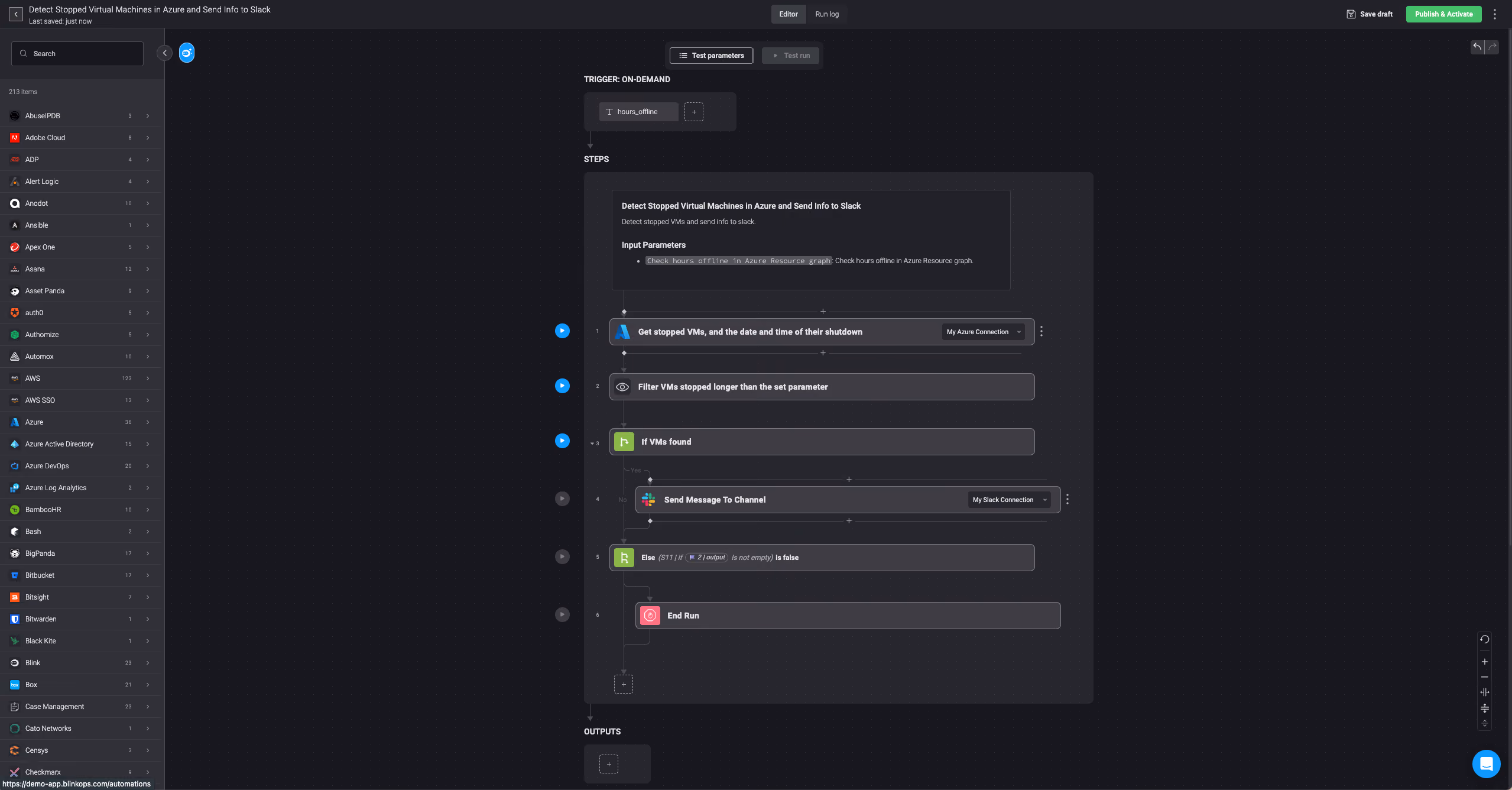The width and height of the screenshot is (1512, 790).
Task: Open Adobe Cloud in the integrations list
Action: 80,138
